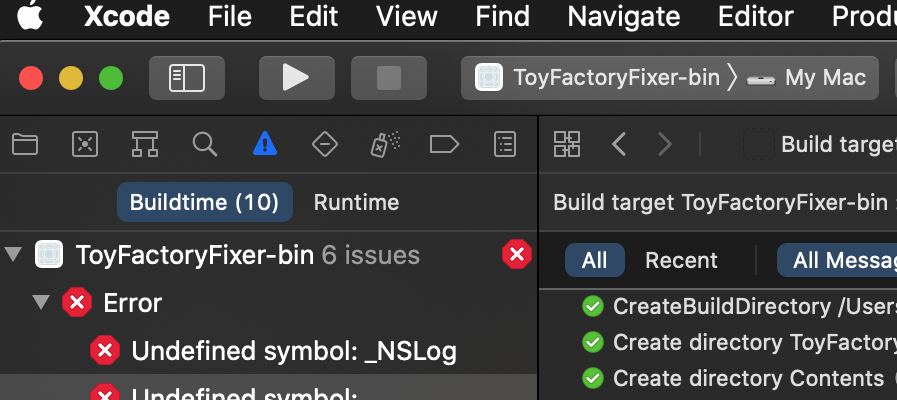This screenshot has width=897, height=400.
Task: Select the Undefined symbol: _NSLog issue
Action: pos(268,351)
